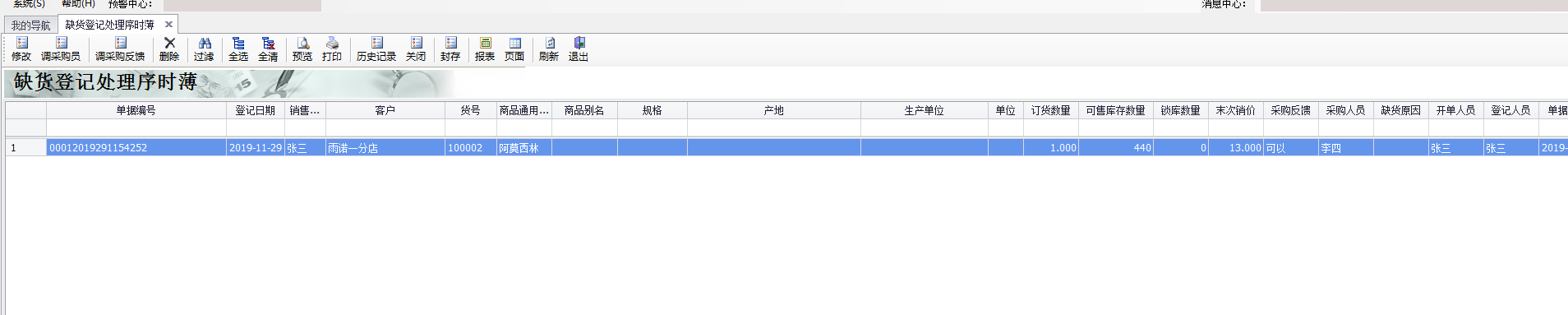Print the list using 打印 icon
Screen dimensions: 1568x315
click(332, 49)
